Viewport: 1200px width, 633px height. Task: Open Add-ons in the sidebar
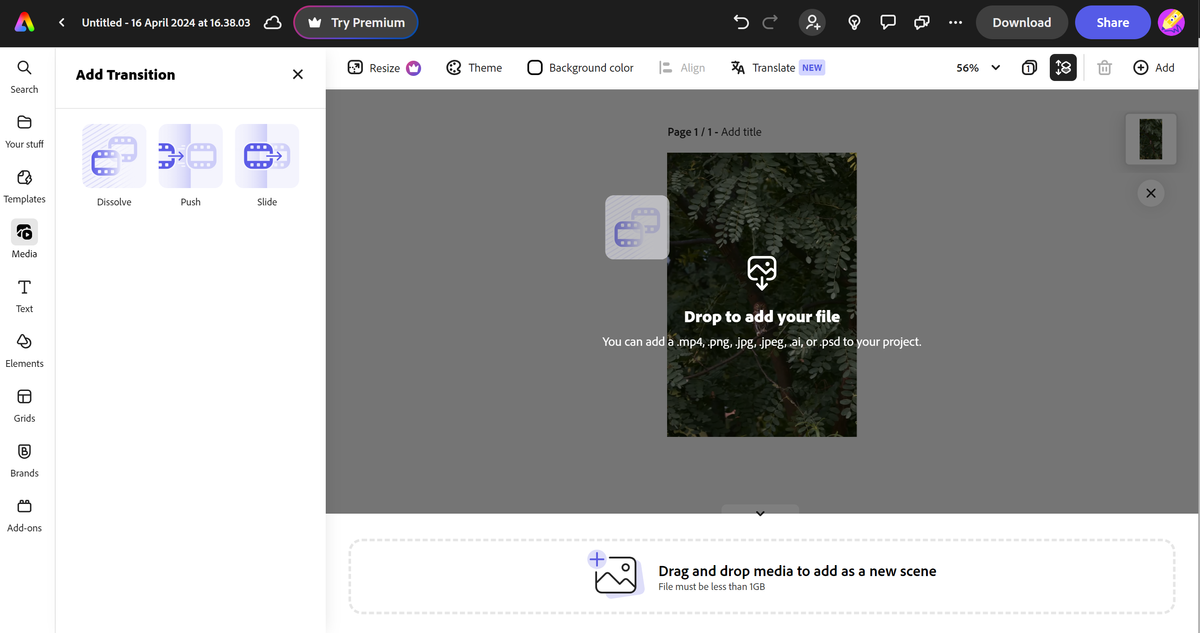click(24, 515)
